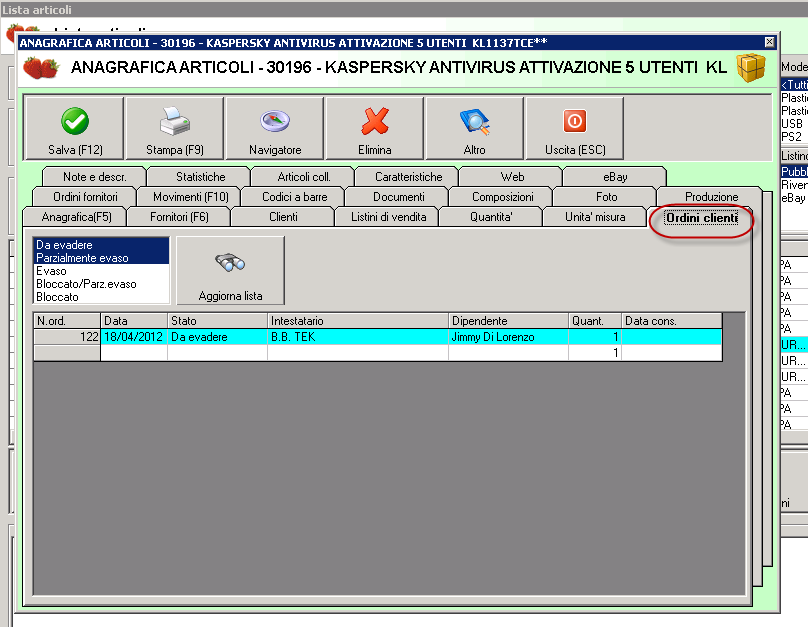Switch to the Unita' misura tab

[595, 217]
